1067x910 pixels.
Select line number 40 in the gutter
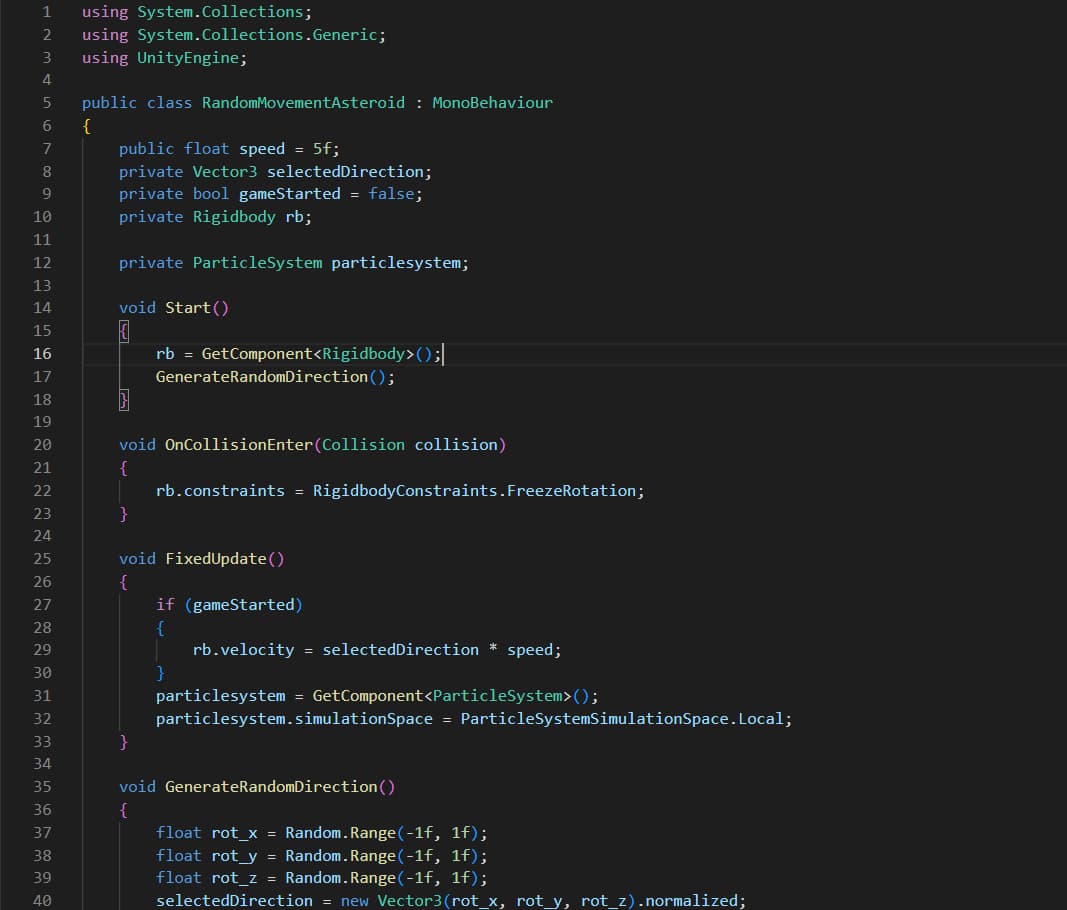click(x=42, y=900)
